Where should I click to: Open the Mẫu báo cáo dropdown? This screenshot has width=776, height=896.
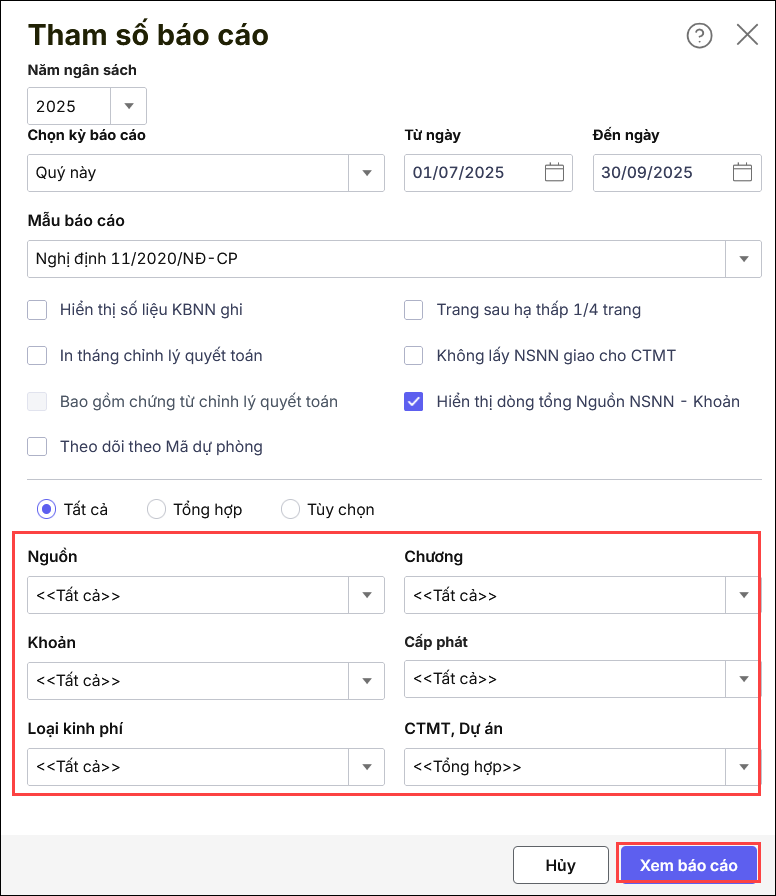(743, 259)
